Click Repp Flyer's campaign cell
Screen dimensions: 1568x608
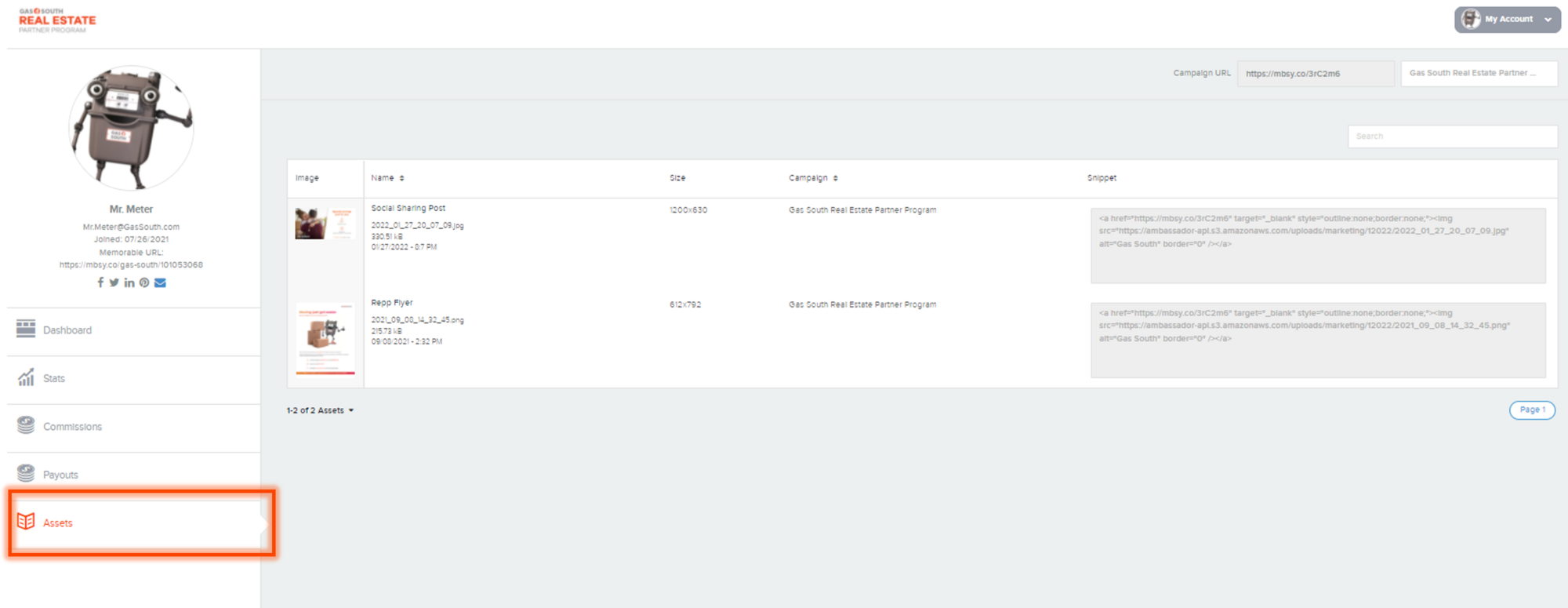(x=862, y=304)
